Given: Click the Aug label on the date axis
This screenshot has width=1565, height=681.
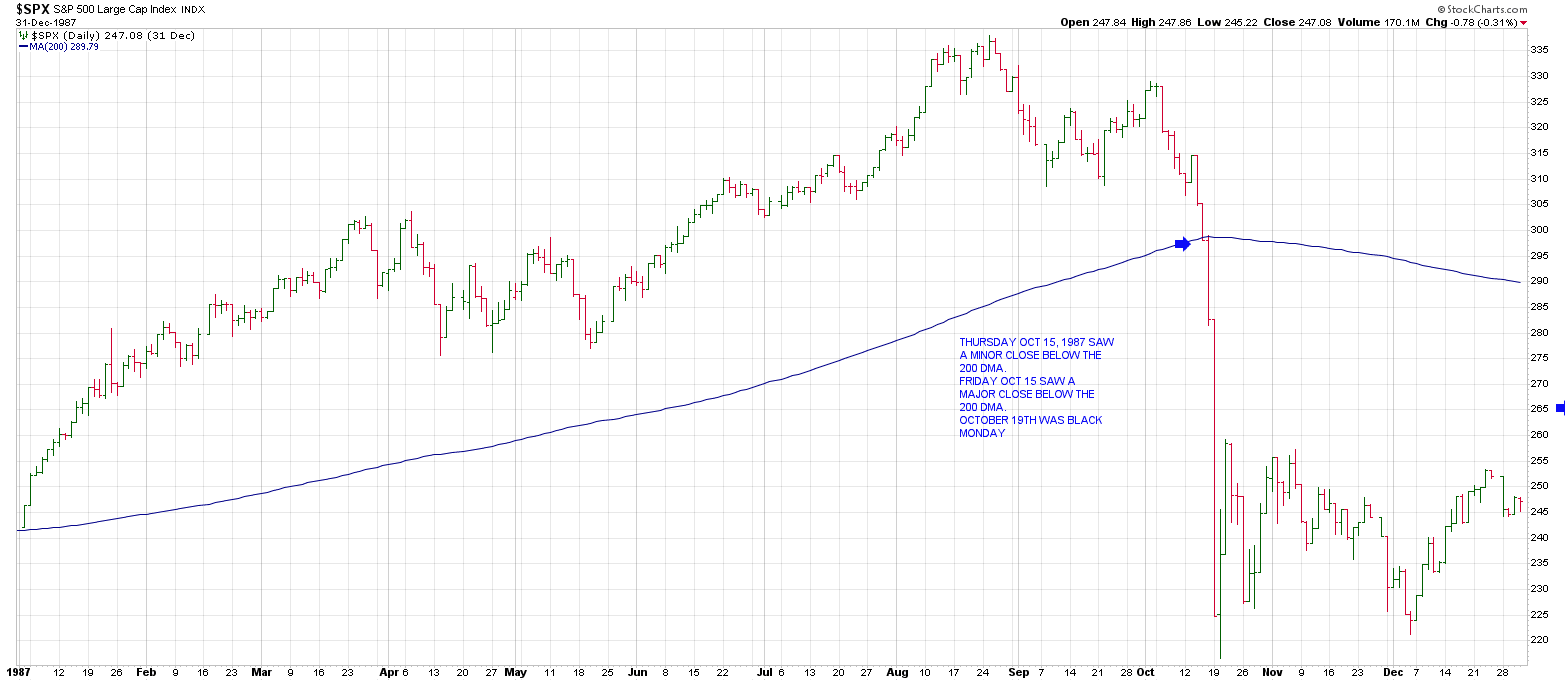Looking at the screenshot, I should (895, 674).
